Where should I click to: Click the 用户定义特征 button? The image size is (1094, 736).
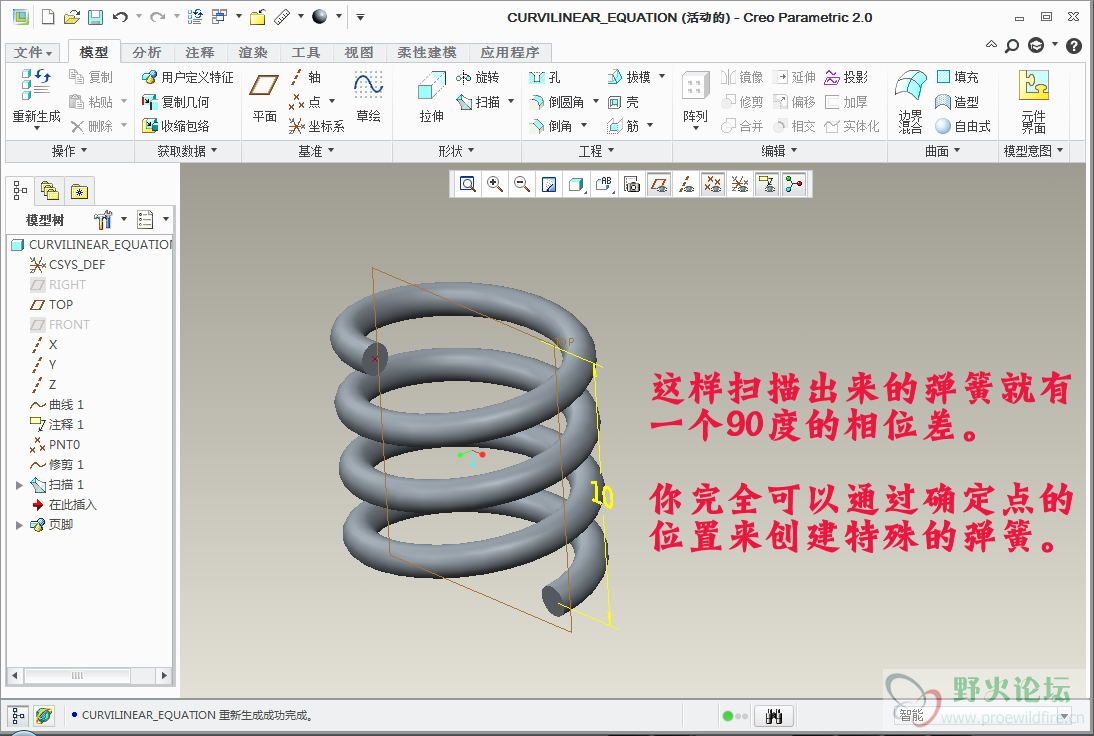point(188,77)
